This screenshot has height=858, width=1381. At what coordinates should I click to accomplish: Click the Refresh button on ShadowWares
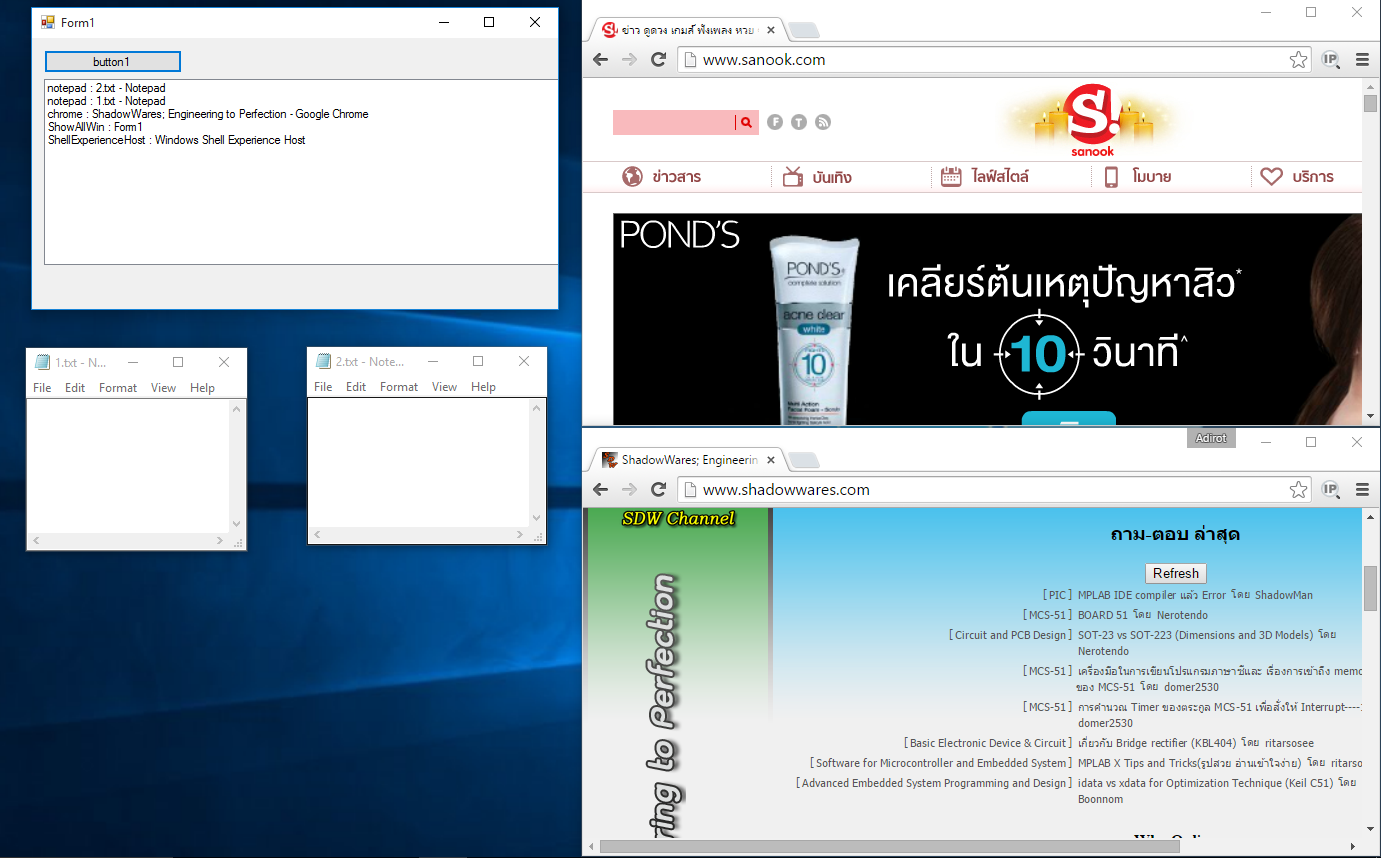(x=1176, y=573)
